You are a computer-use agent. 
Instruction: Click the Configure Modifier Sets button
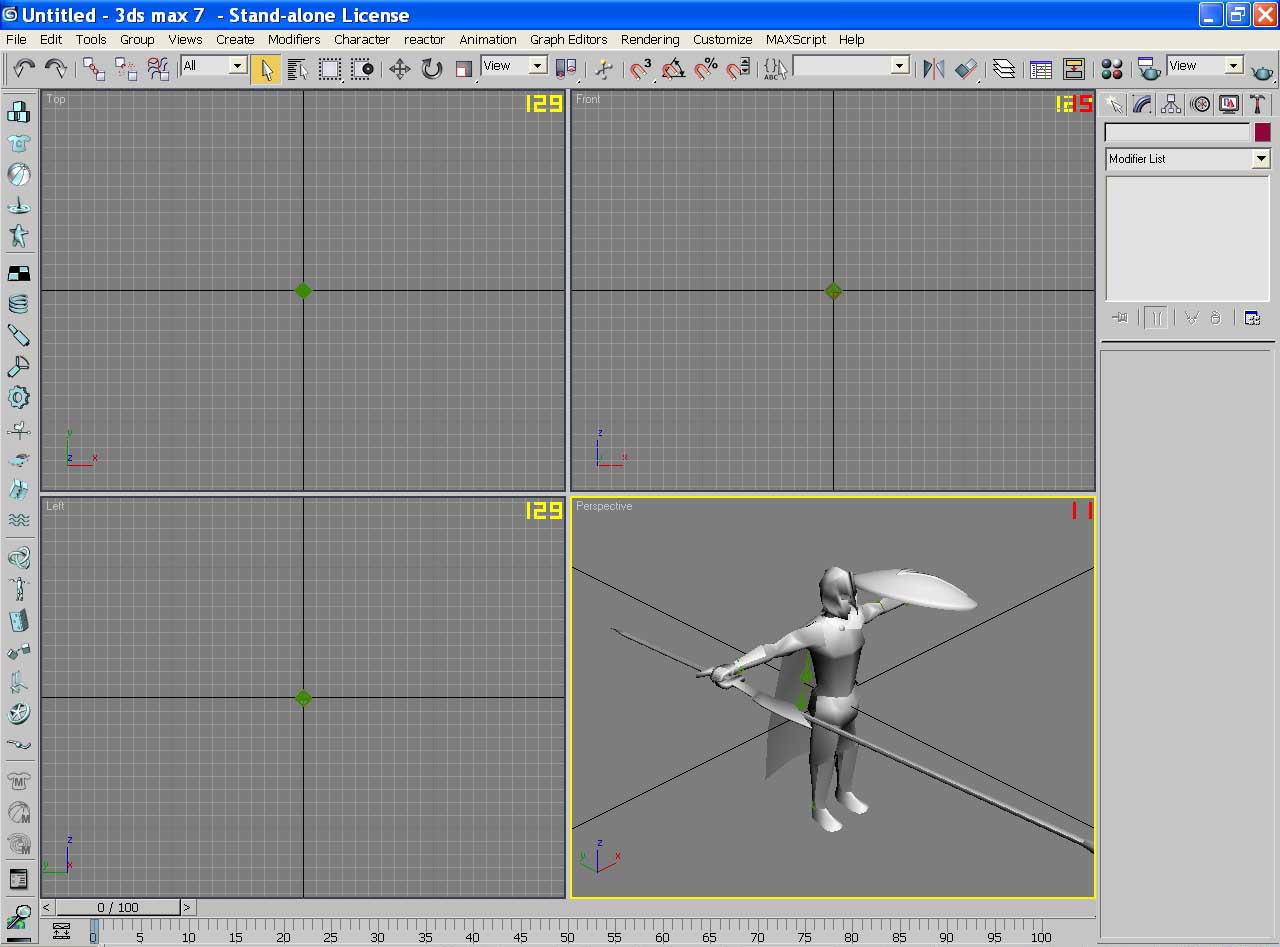tap(1252, 318)
